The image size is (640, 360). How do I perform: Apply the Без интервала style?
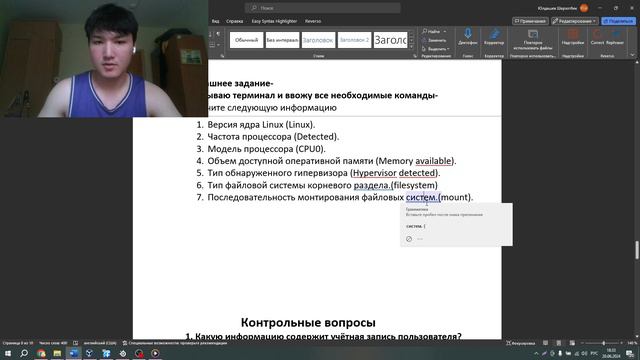pyautogui.click(x=282, y=40)
